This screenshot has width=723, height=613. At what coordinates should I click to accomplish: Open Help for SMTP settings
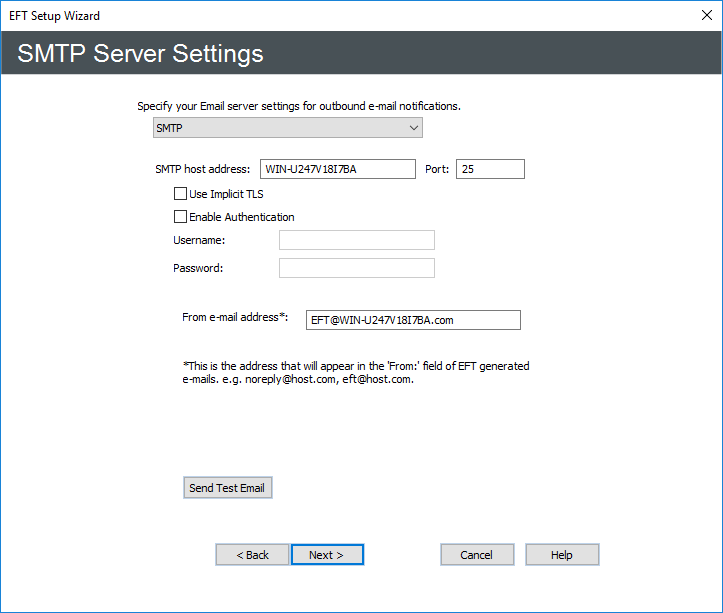(x=562, y=555)
